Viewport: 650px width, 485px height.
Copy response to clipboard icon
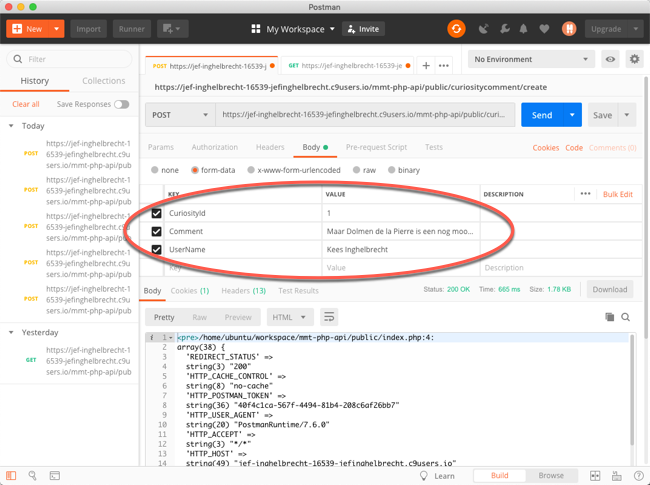click(609, 317)
